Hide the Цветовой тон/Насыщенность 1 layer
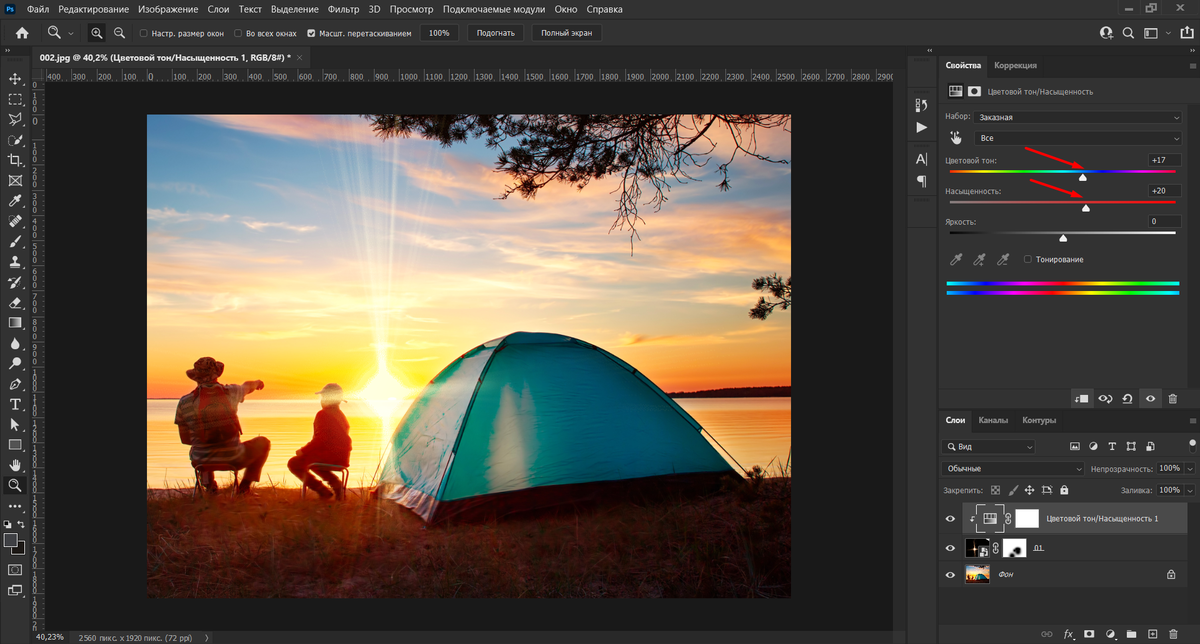 [x=950, y=519]
